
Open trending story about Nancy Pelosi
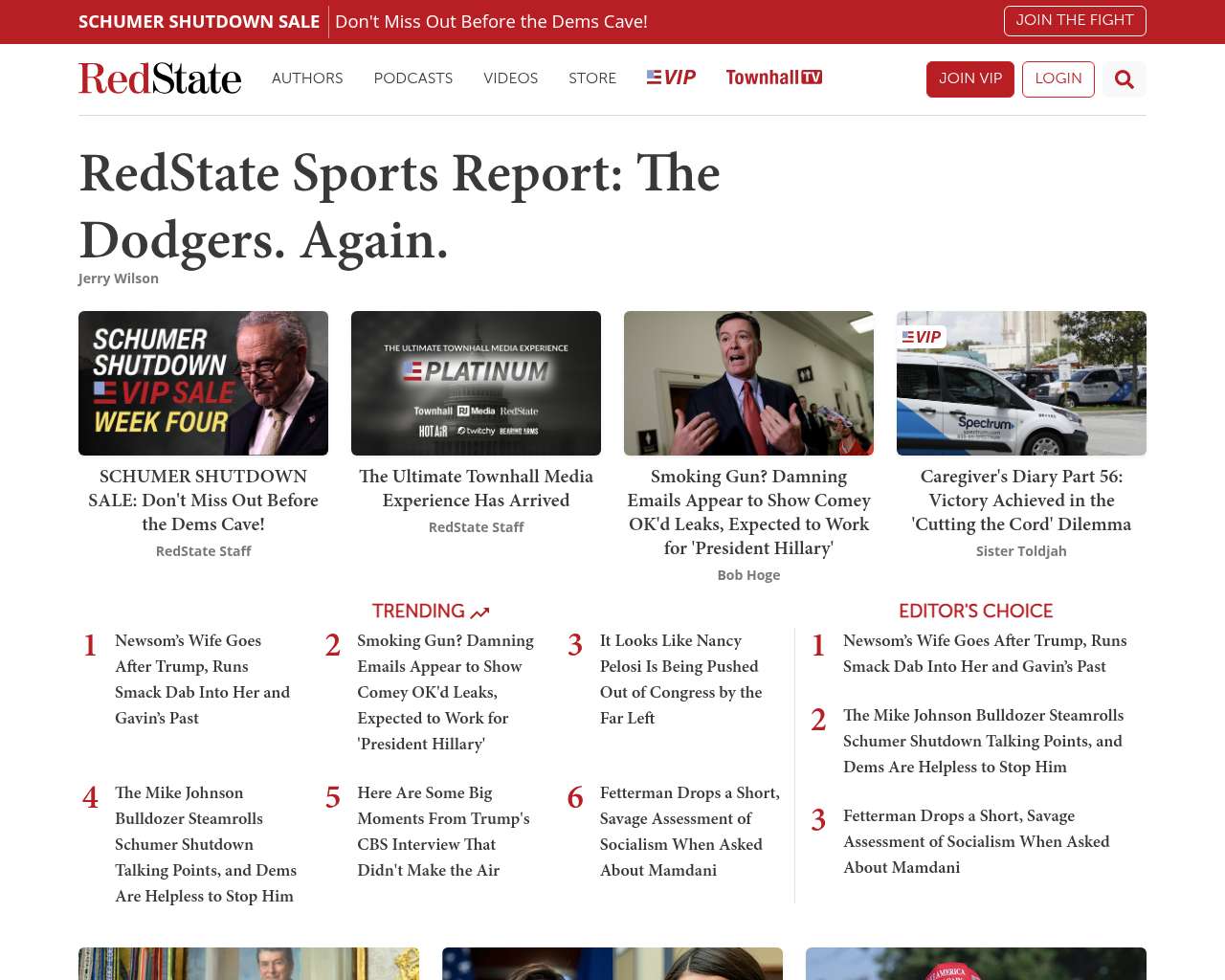680,679
